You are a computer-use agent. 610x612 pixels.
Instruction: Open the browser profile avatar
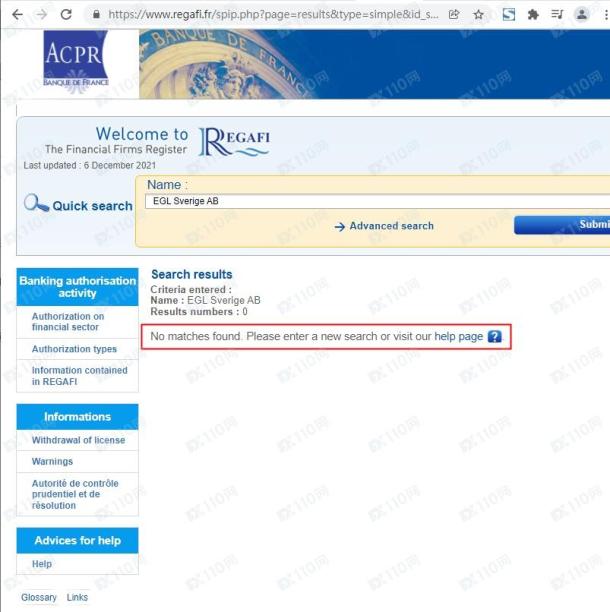point(582,15)
